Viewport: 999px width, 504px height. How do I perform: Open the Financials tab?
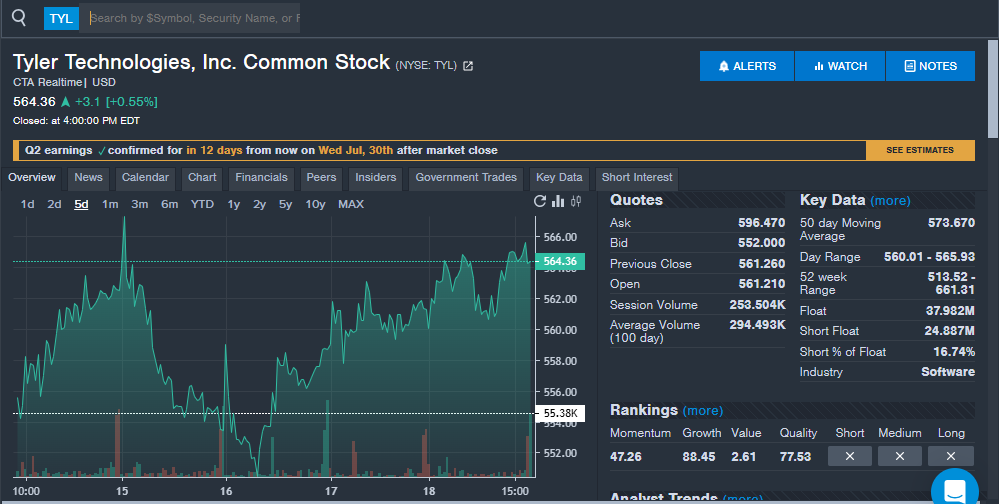coord(261,178)
